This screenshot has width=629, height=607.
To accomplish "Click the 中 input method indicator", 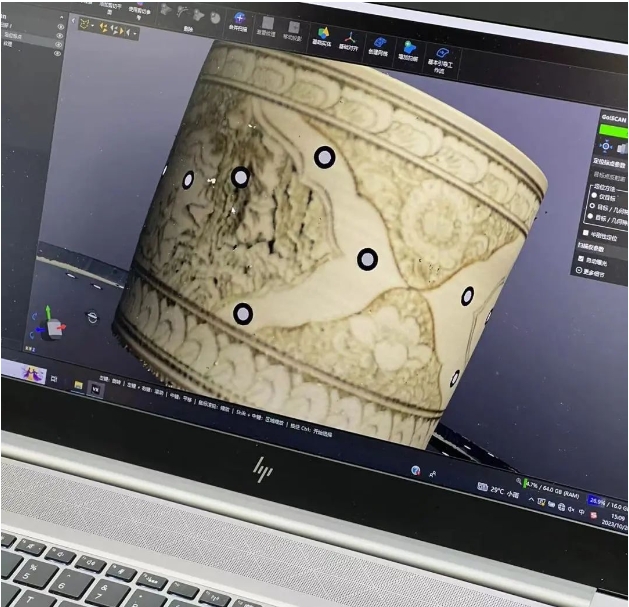I will pyautogui.click(x=581, y=512).
